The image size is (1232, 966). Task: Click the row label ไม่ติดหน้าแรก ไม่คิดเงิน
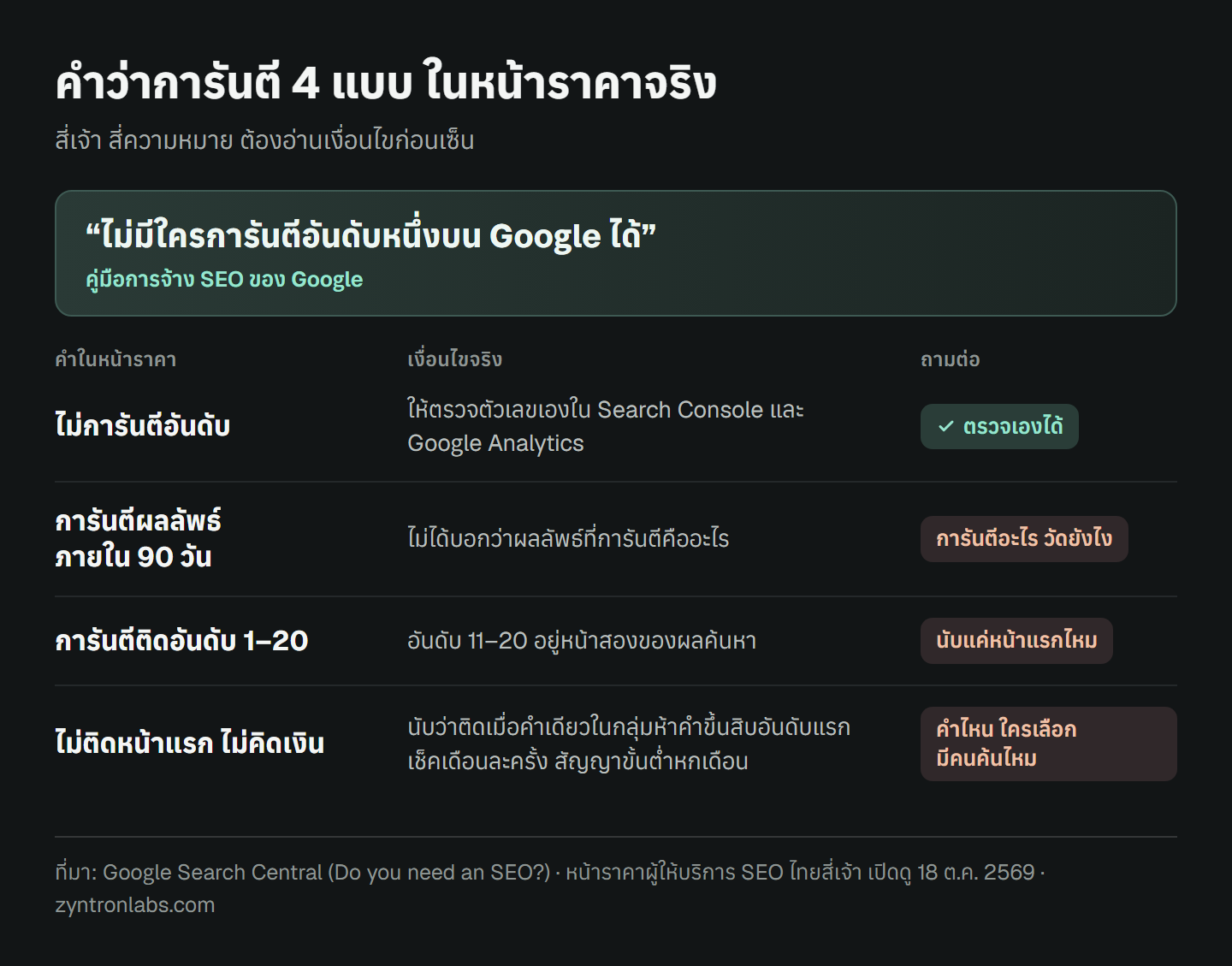click(190, 744)
